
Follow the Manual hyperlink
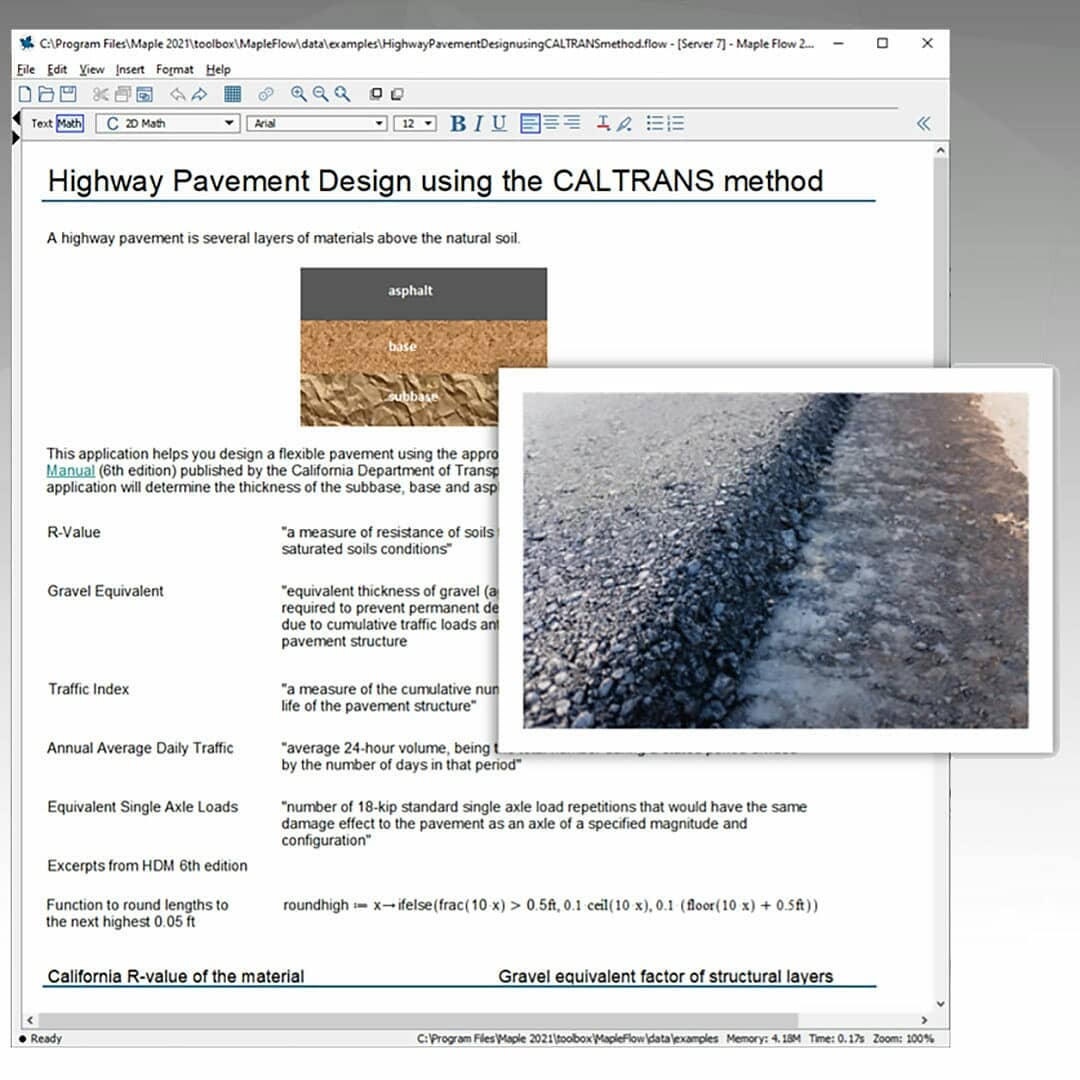tap(70, 470)
